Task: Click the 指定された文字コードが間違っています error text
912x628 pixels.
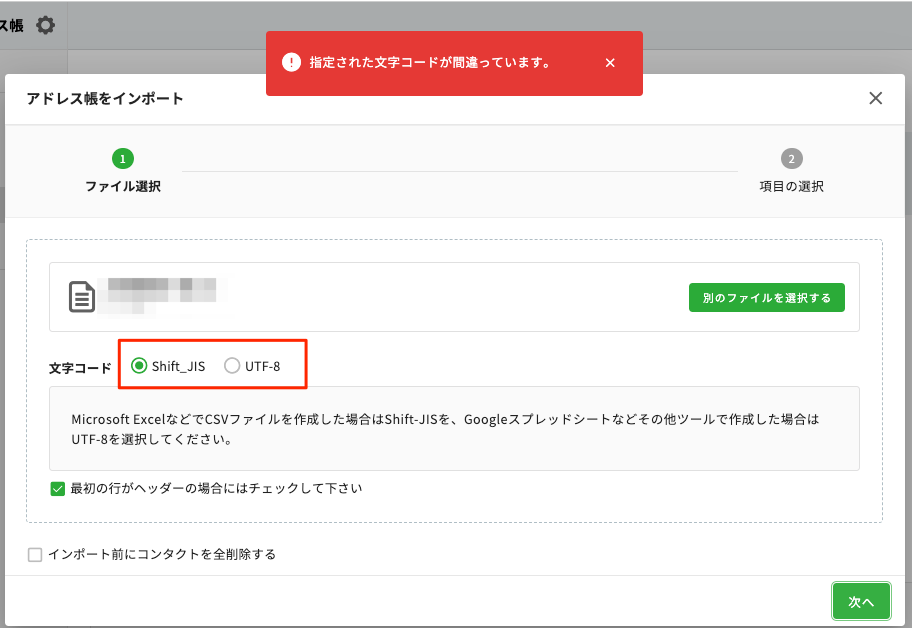Action: [x=430, y=63]
